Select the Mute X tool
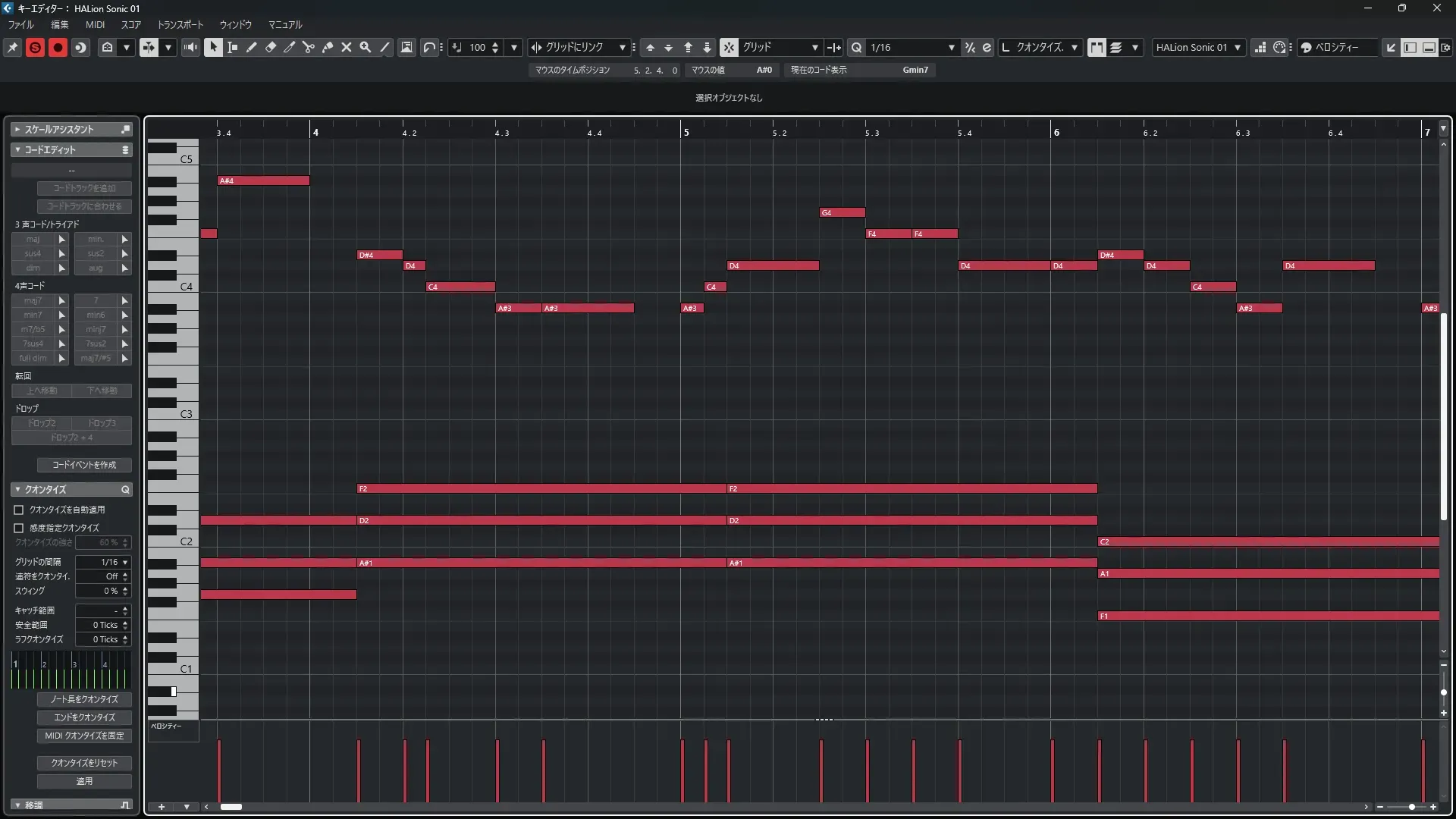The image size is (1456, 819). [x=347, y=47]
